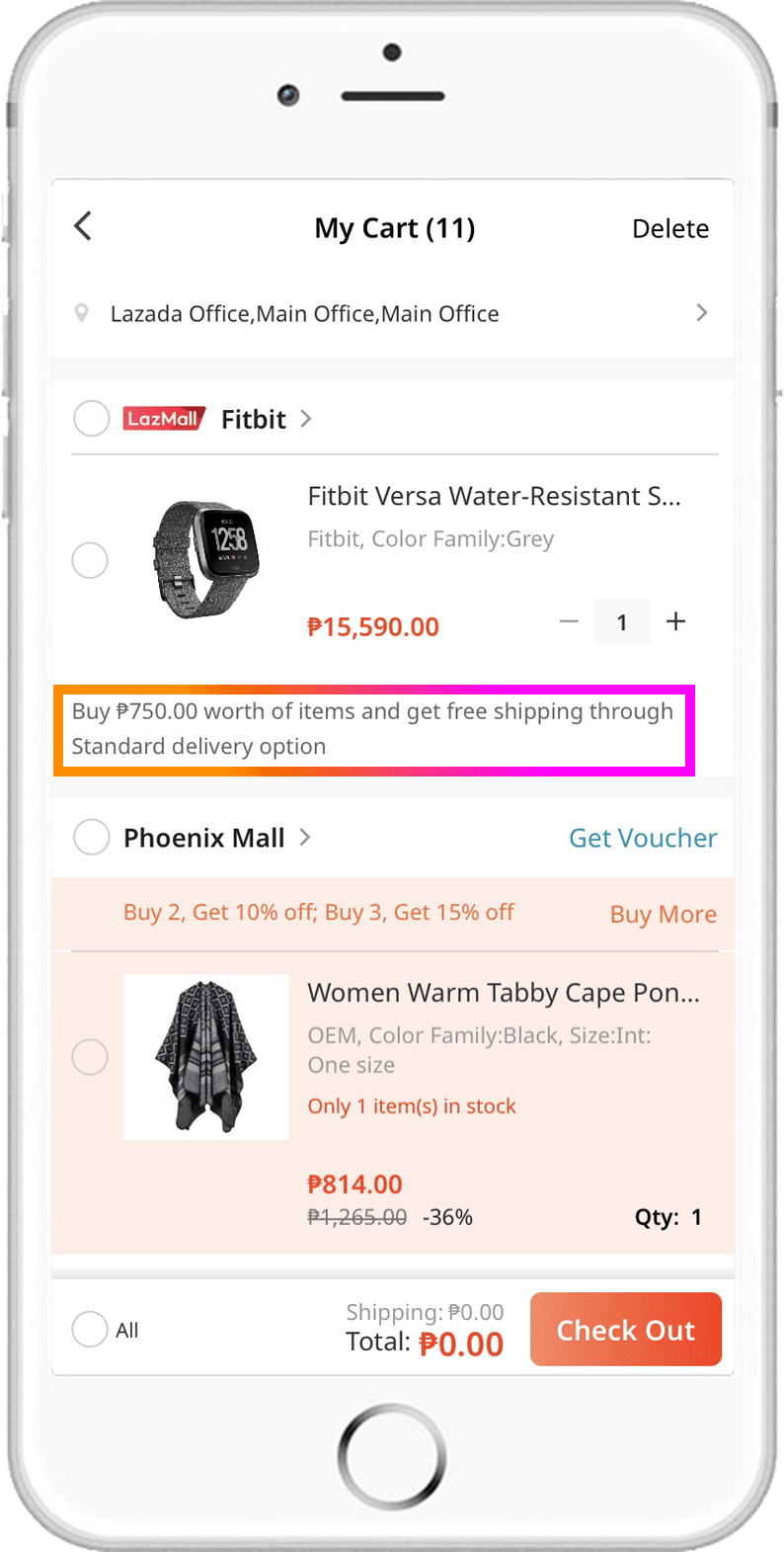Tap the LazMall badge icon
The height and width of the screenshot is (1552, 784).
click(164, 419)
